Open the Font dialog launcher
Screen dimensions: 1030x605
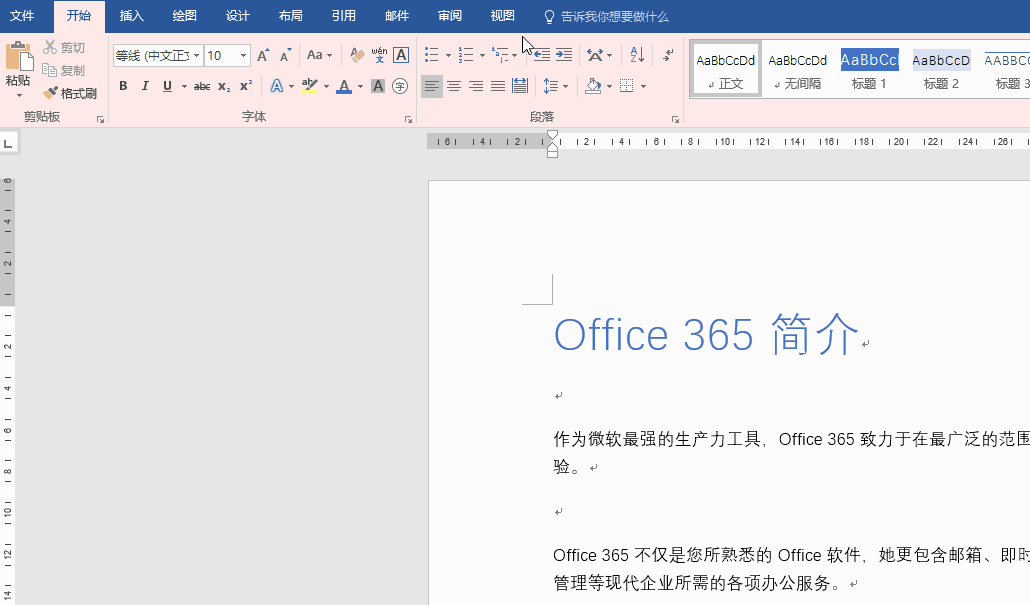coord(408,119)
